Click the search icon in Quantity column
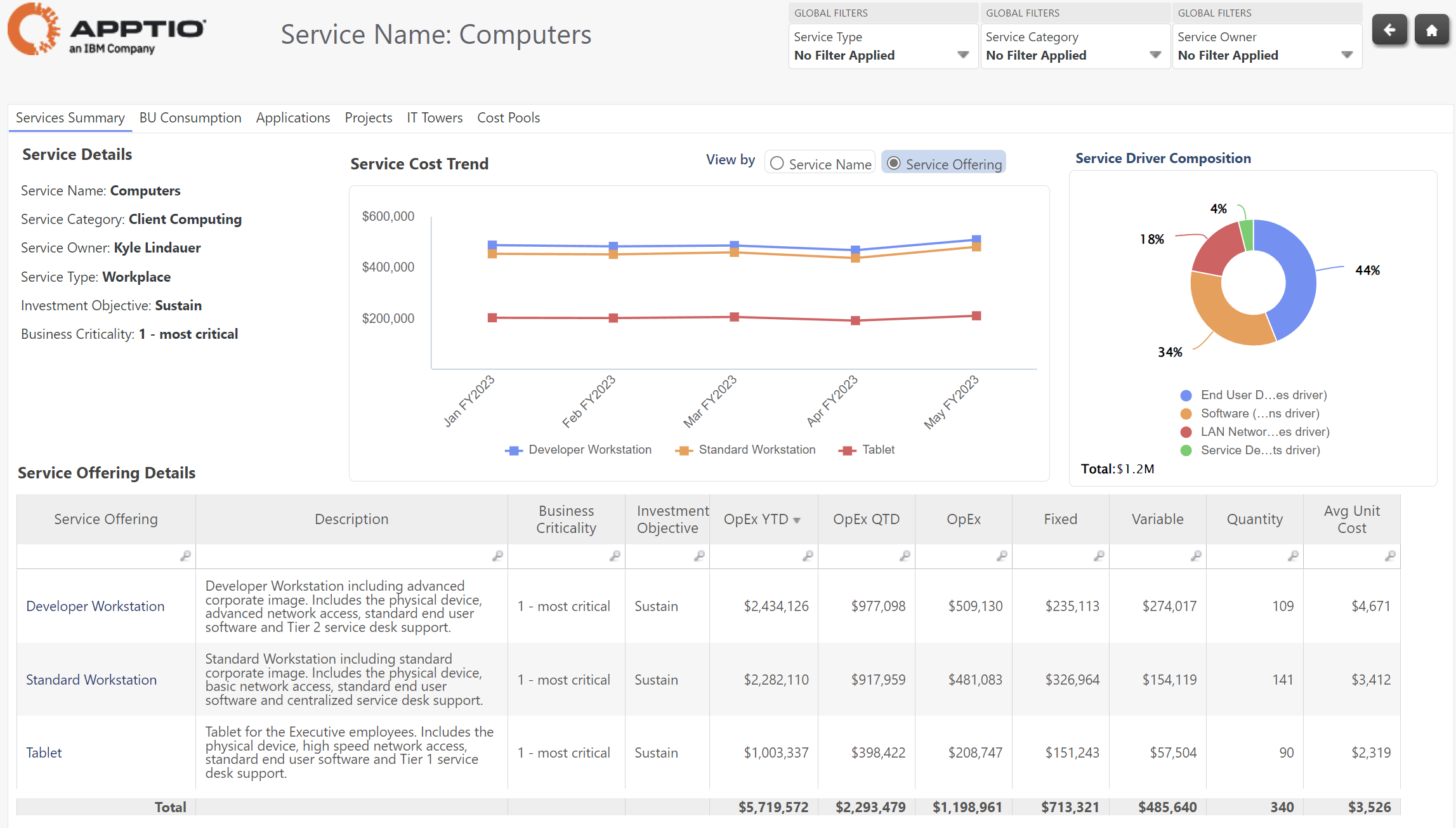Screen dimensions: 1456x828 [1293, 556]
